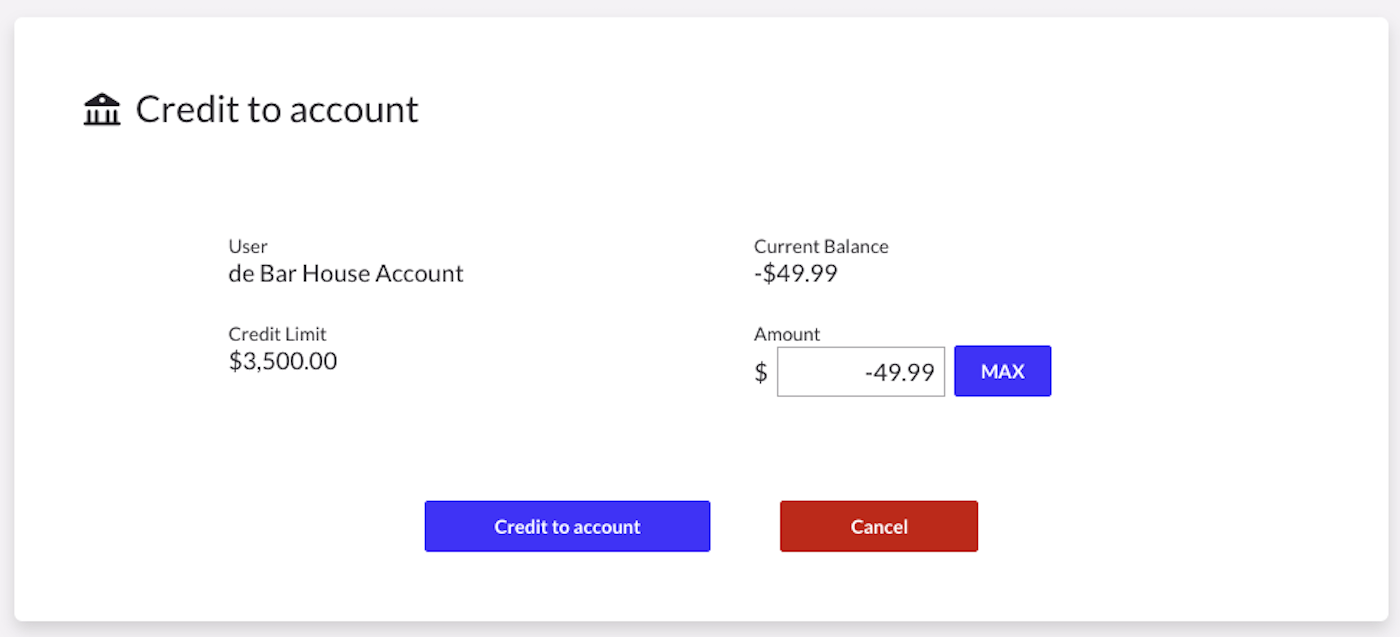Click the Credit to account heading

point(277,109)
